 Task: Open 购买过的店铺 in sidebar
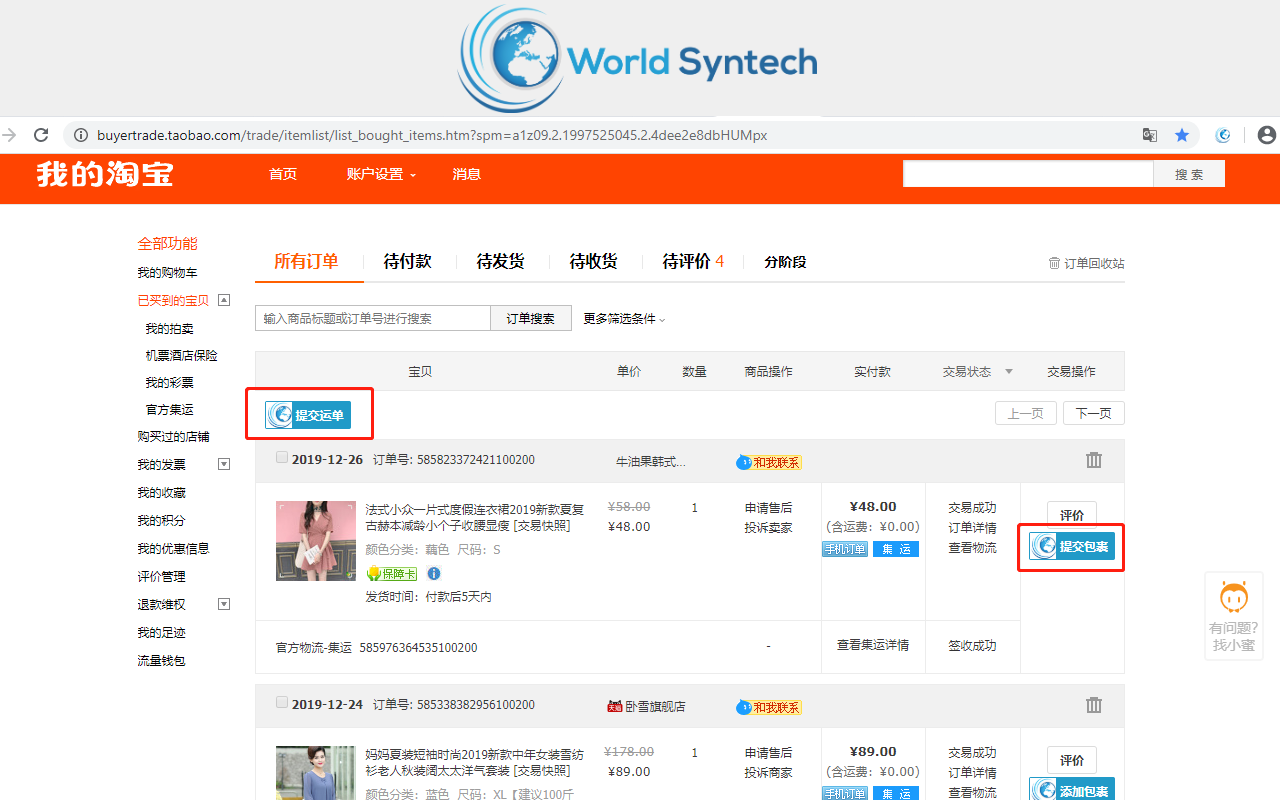click(173, 437)
